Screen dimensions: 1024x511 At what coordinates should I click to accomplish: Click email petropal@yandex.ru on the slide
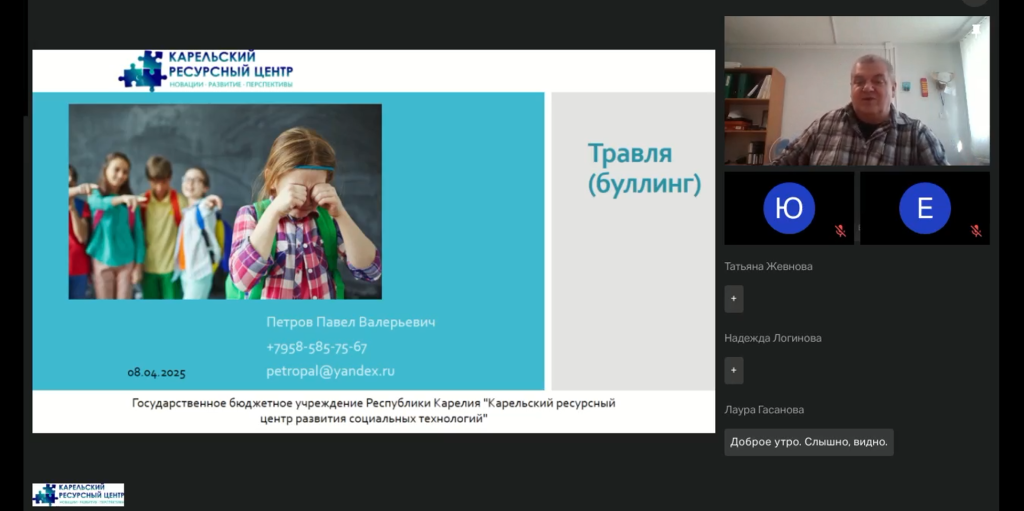[x=330, y=371]
